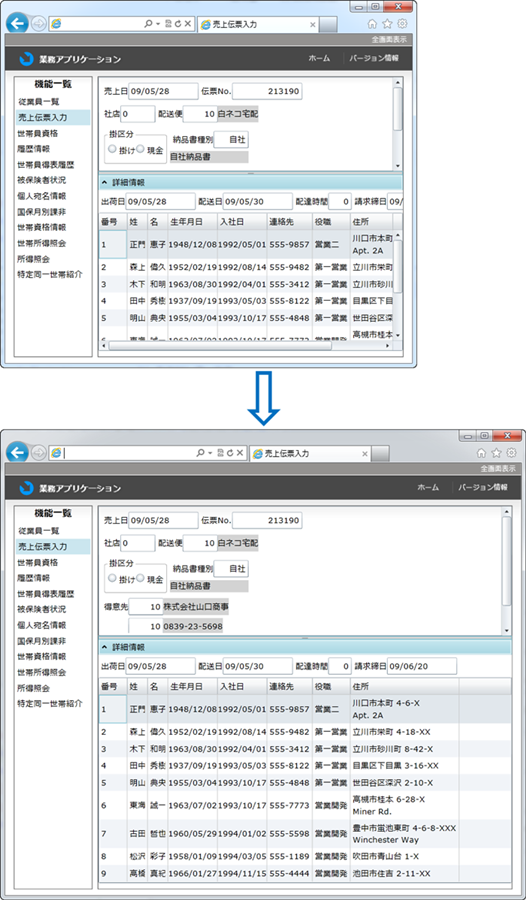526x900 pixels.
Task: Click 全画面表示 in the top window
Action: tap(389, 40)
